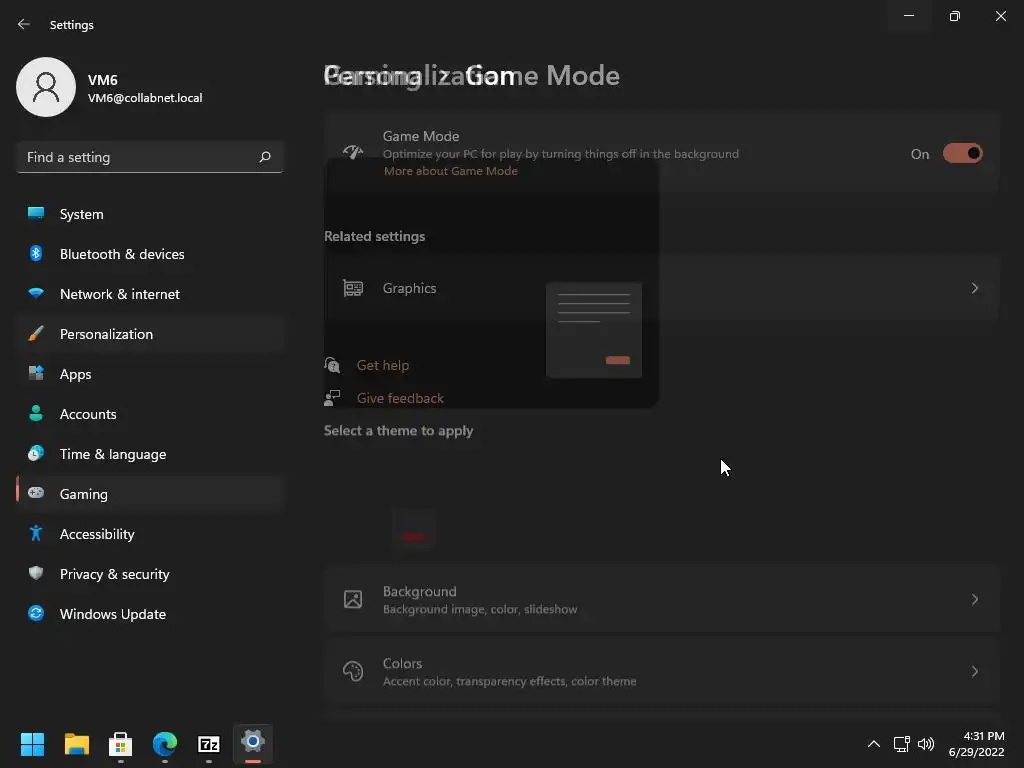Open the Give feedback link
The width and height of the screenshot is (1024, 768).
coord(400,398)
